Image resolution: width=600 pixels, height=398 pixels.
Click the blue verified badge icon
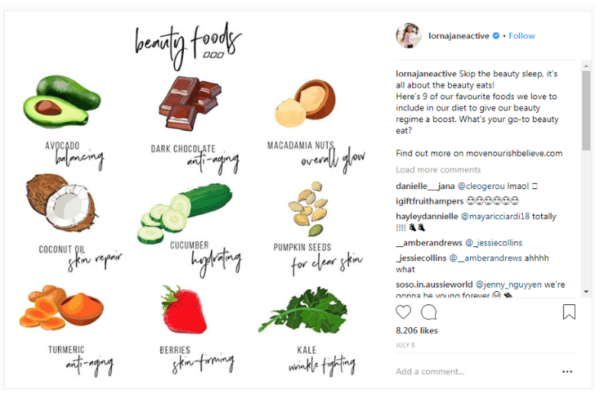tap(496, 36)
